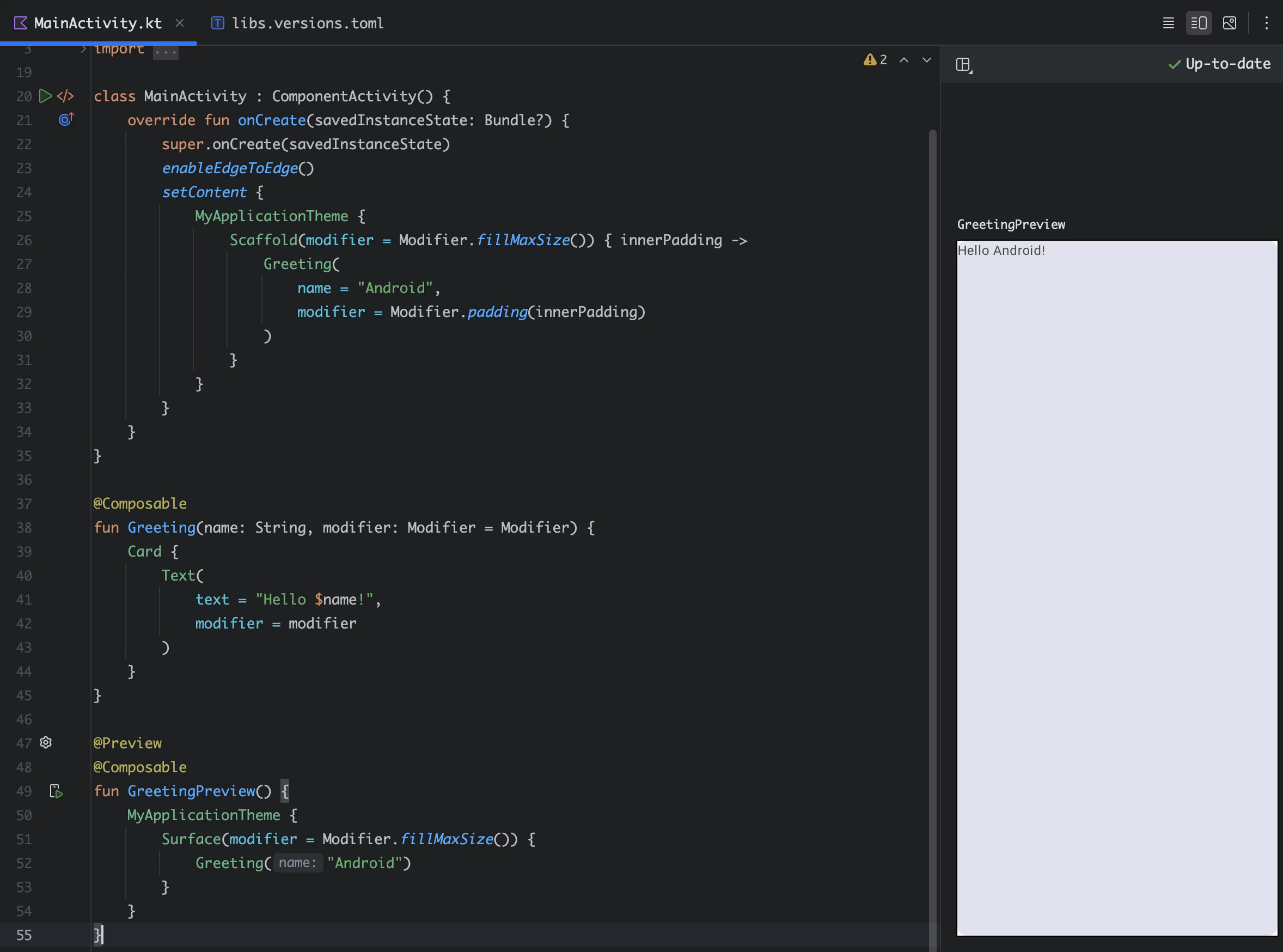1283x952 pixels.
Task: Click line number 38 in the gutter
Action: point(23,527)
